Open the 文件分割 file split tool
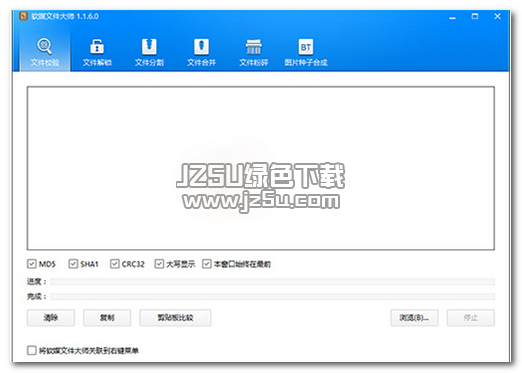The image size is (522, 373). click(149, 52)
